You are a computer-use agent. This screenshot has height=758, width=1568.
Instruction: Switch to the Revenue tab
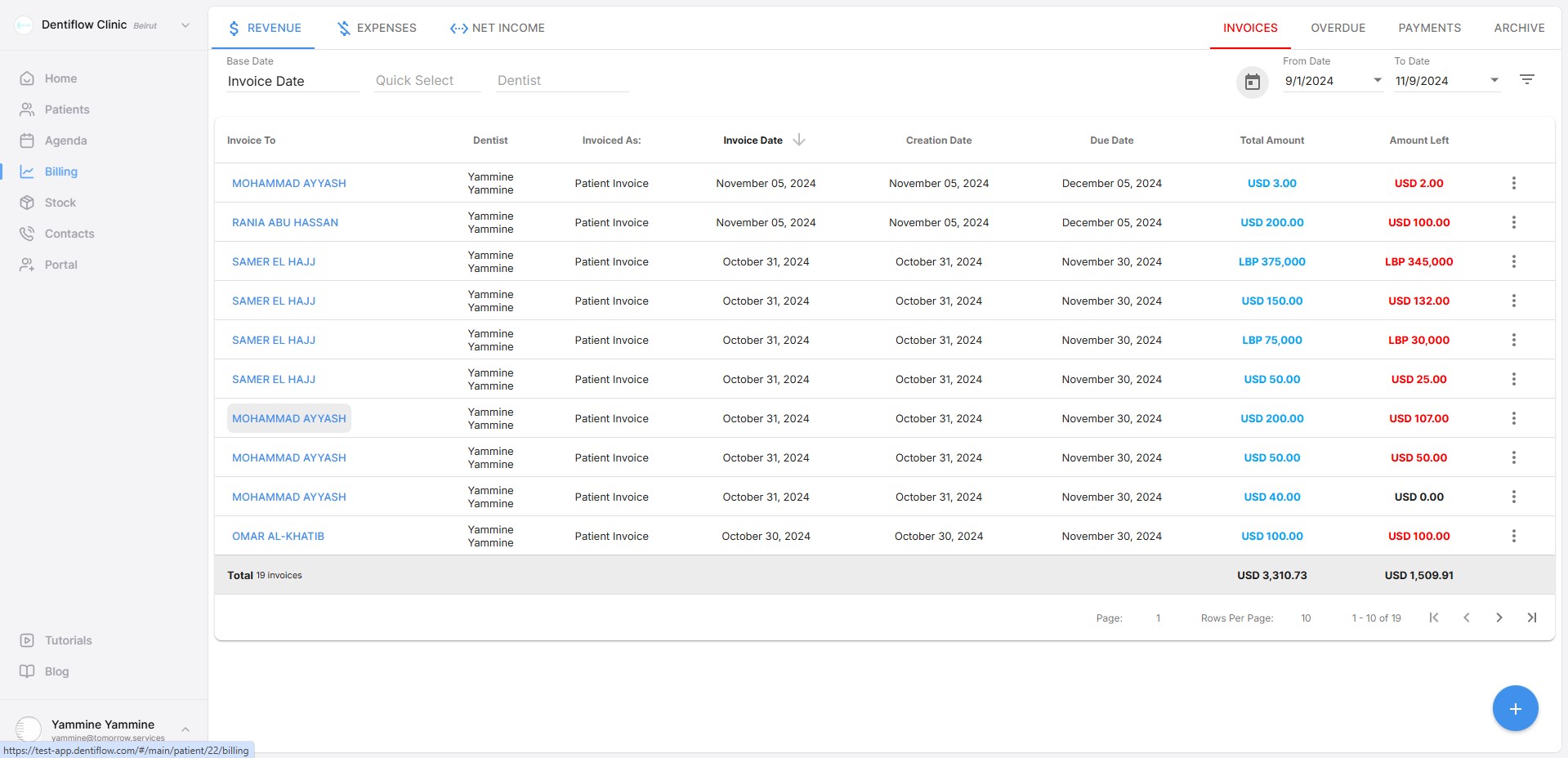pyautogui.click(x=264, y=28)
